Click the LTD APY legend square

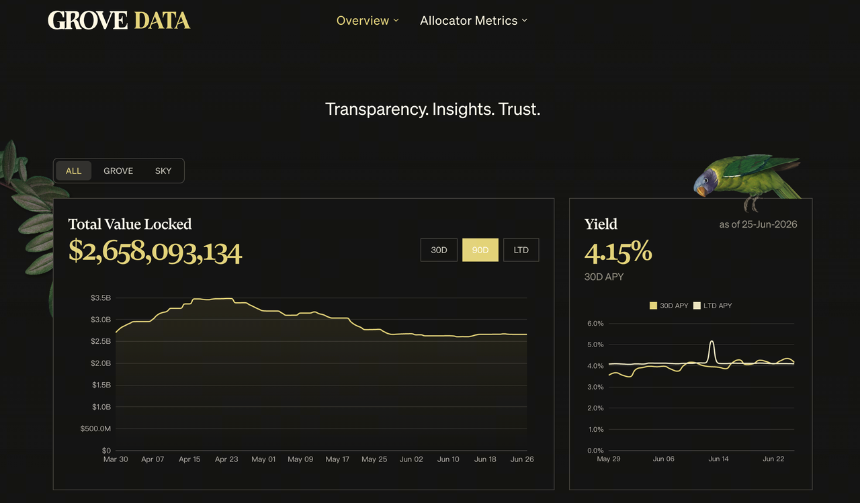pos(697,306)
